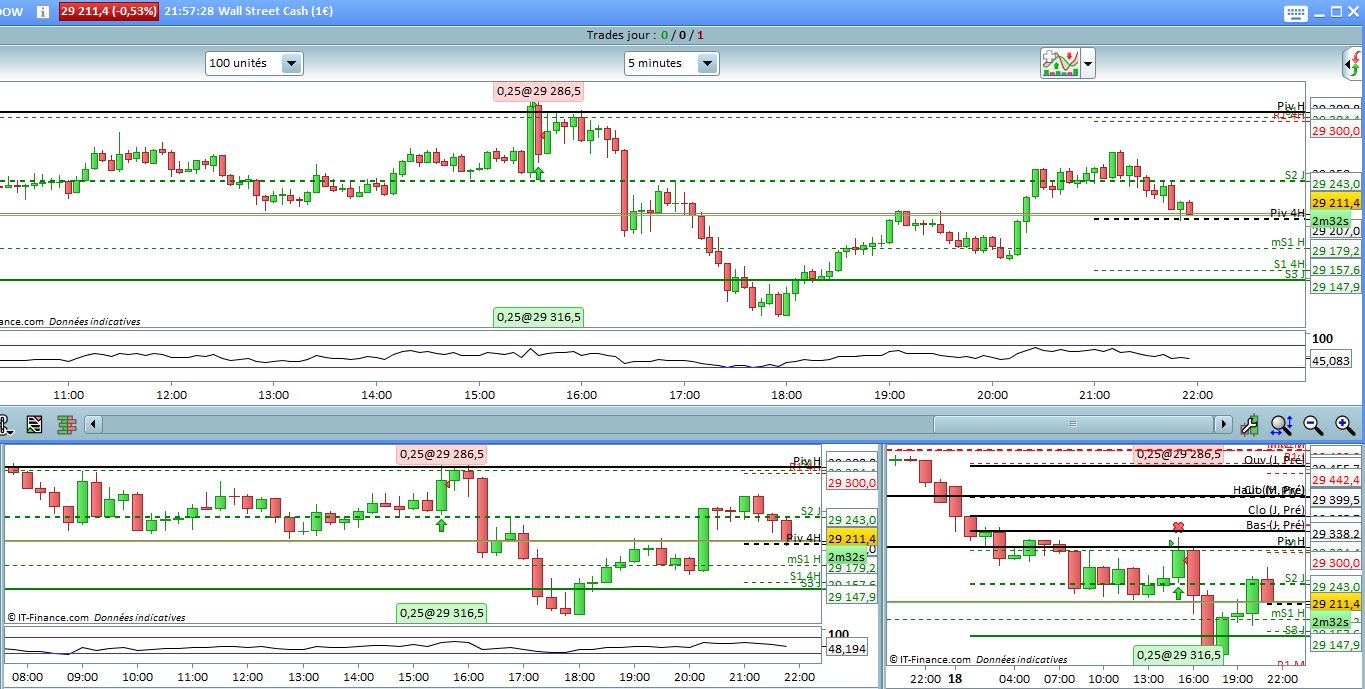Click the Trades jour counter text
Image resolution: width=1365 pixels, height=689 pixels.
(x=646, y=35)
